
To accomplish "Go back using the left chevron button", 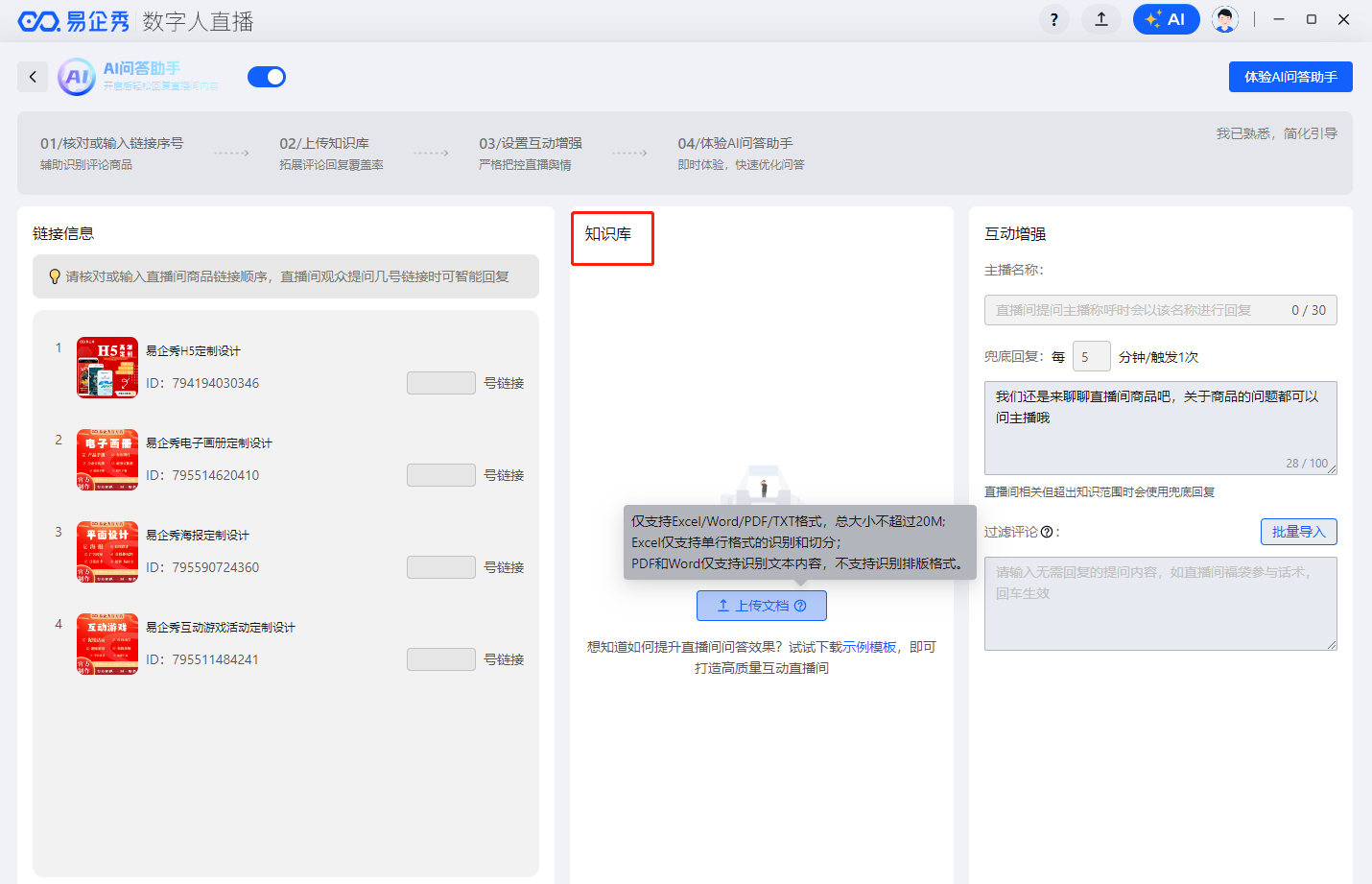I will (x=33, y=77).
